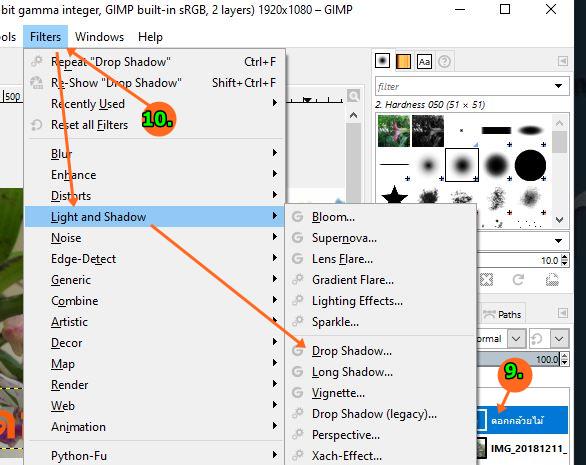Expand the Web submenu

(x=154, y=406)
